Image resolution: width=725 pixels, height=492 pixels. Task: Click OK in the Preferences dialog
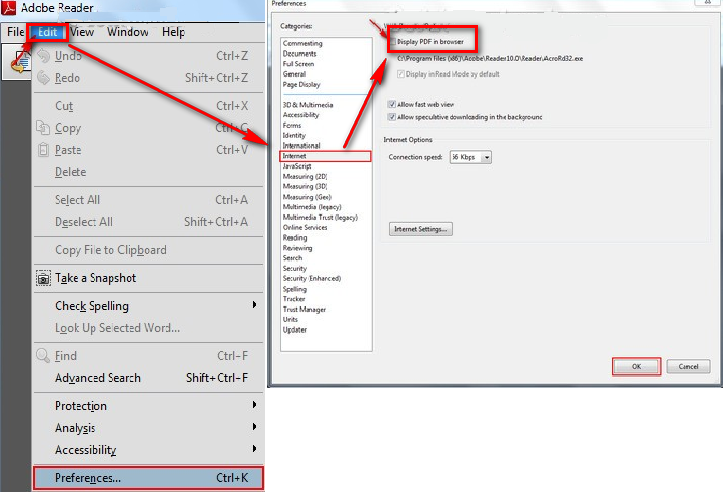click(636, 366)
